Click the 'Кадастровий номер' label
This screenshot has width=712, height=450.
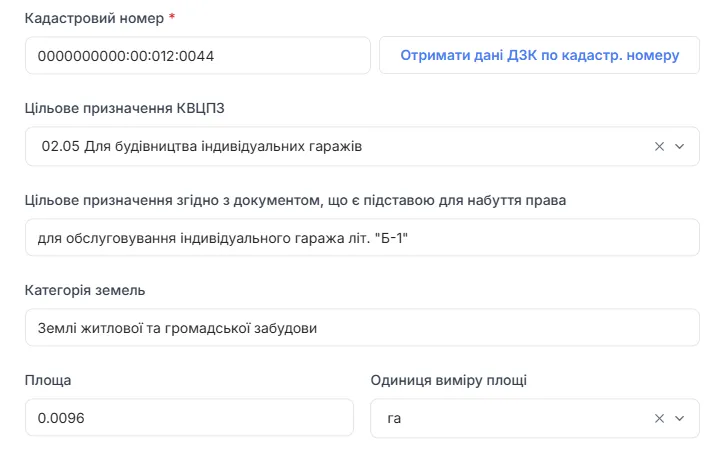pos(93,18)
